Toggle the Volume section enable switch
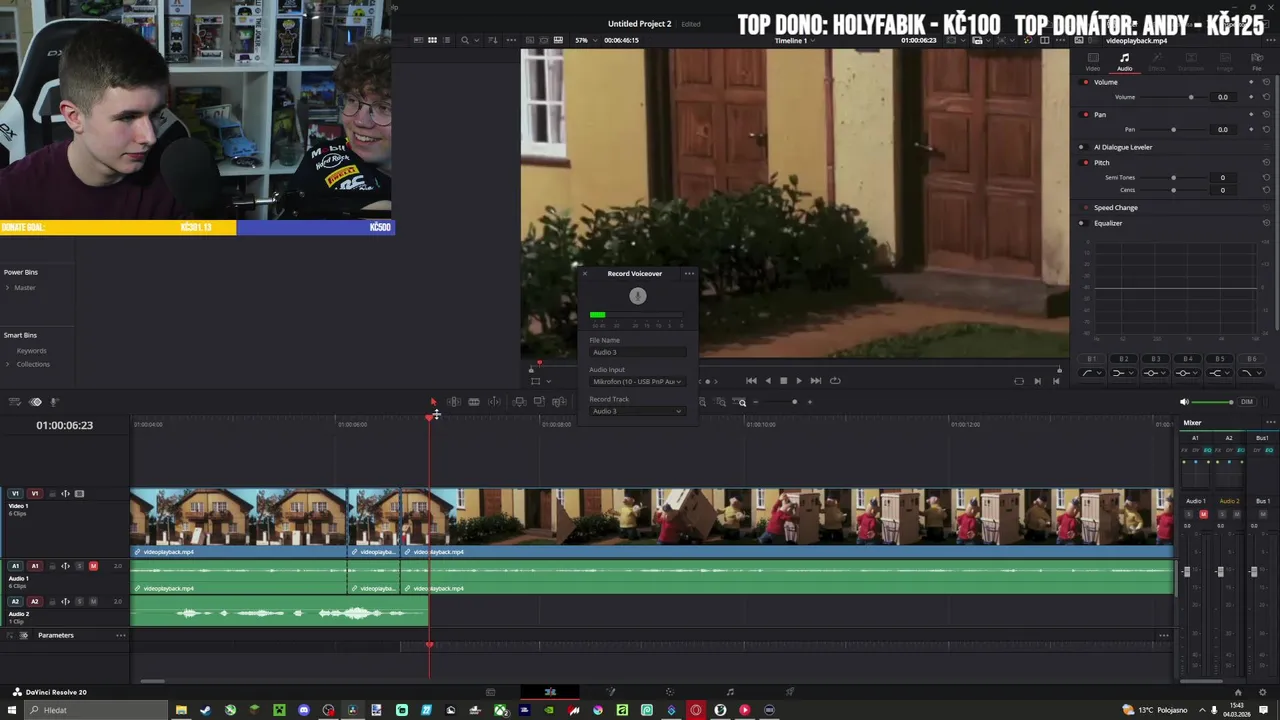Screen dimensions: 1280x720 (x=1086, y=82)
